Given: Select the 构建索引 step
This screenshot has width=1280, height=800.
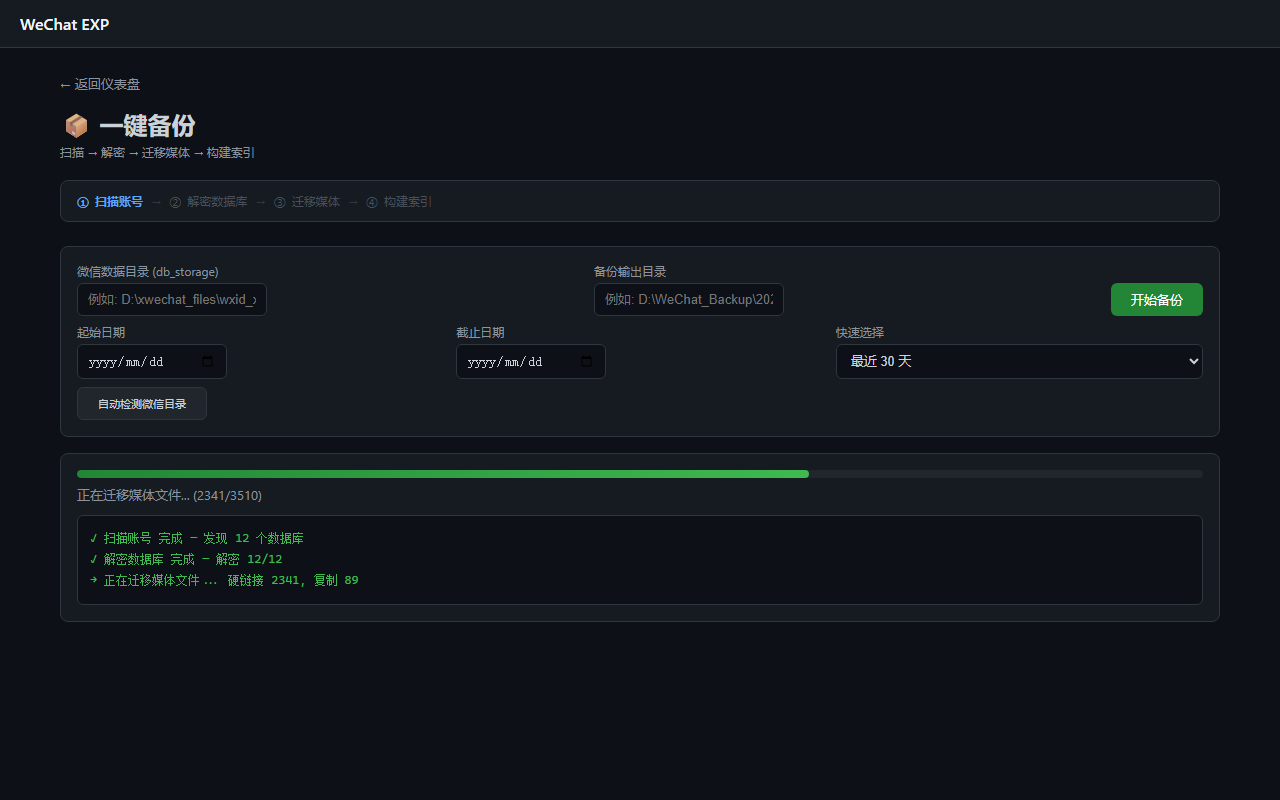Looking at the screenshot, I should 399,202.
